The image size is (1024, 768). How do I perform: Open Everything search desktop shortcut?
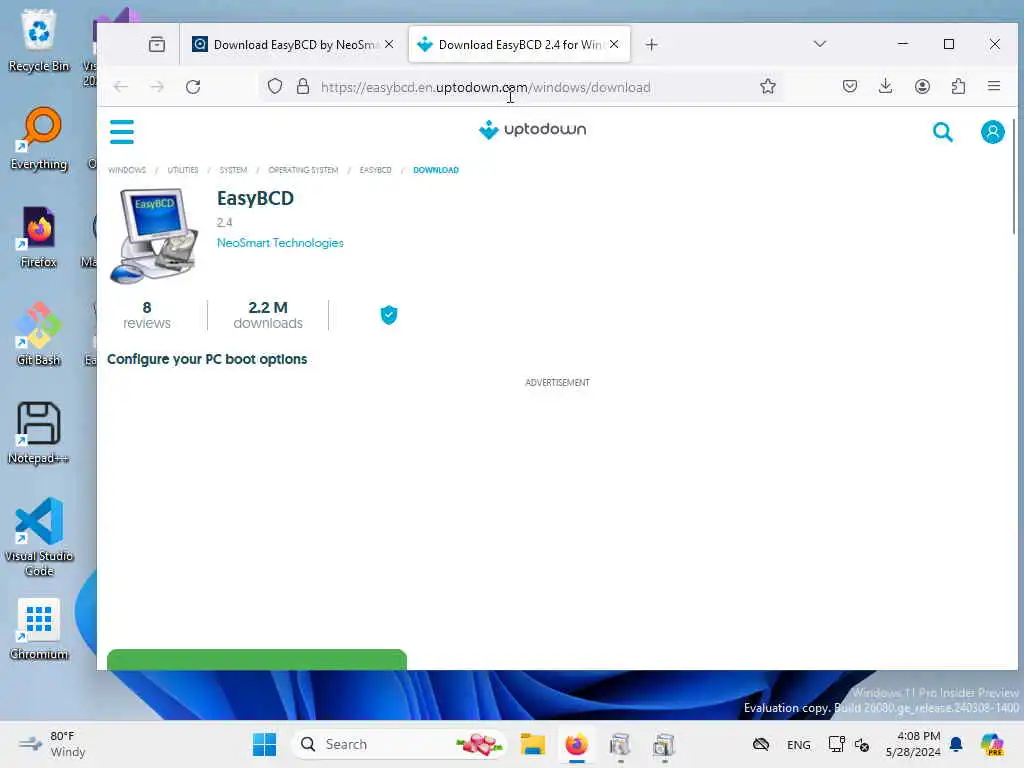coord(39,138)
